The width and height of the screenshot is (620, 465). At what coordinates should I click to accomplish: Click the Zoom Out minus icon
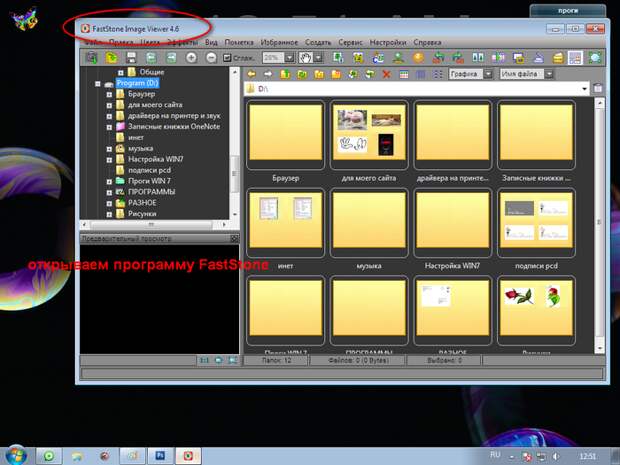point(211,58)
